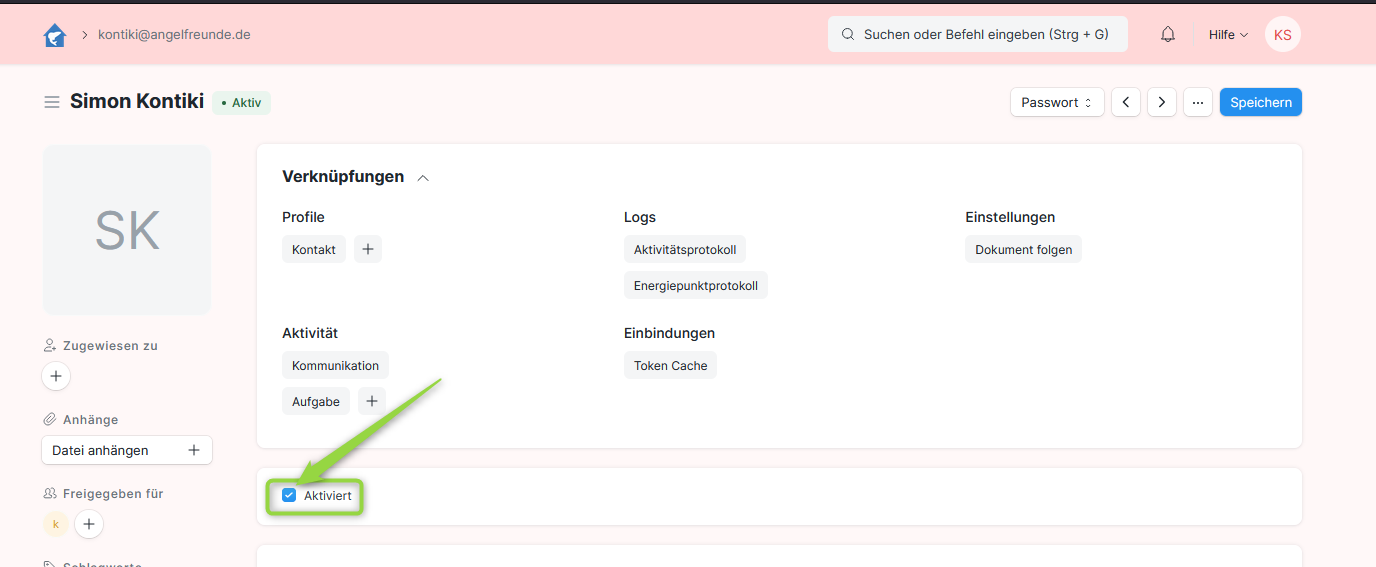The width and height of the screenshot is (1376, 567).
Task: Add new Aufgabe with plus icon
Action: pos(372,401)
